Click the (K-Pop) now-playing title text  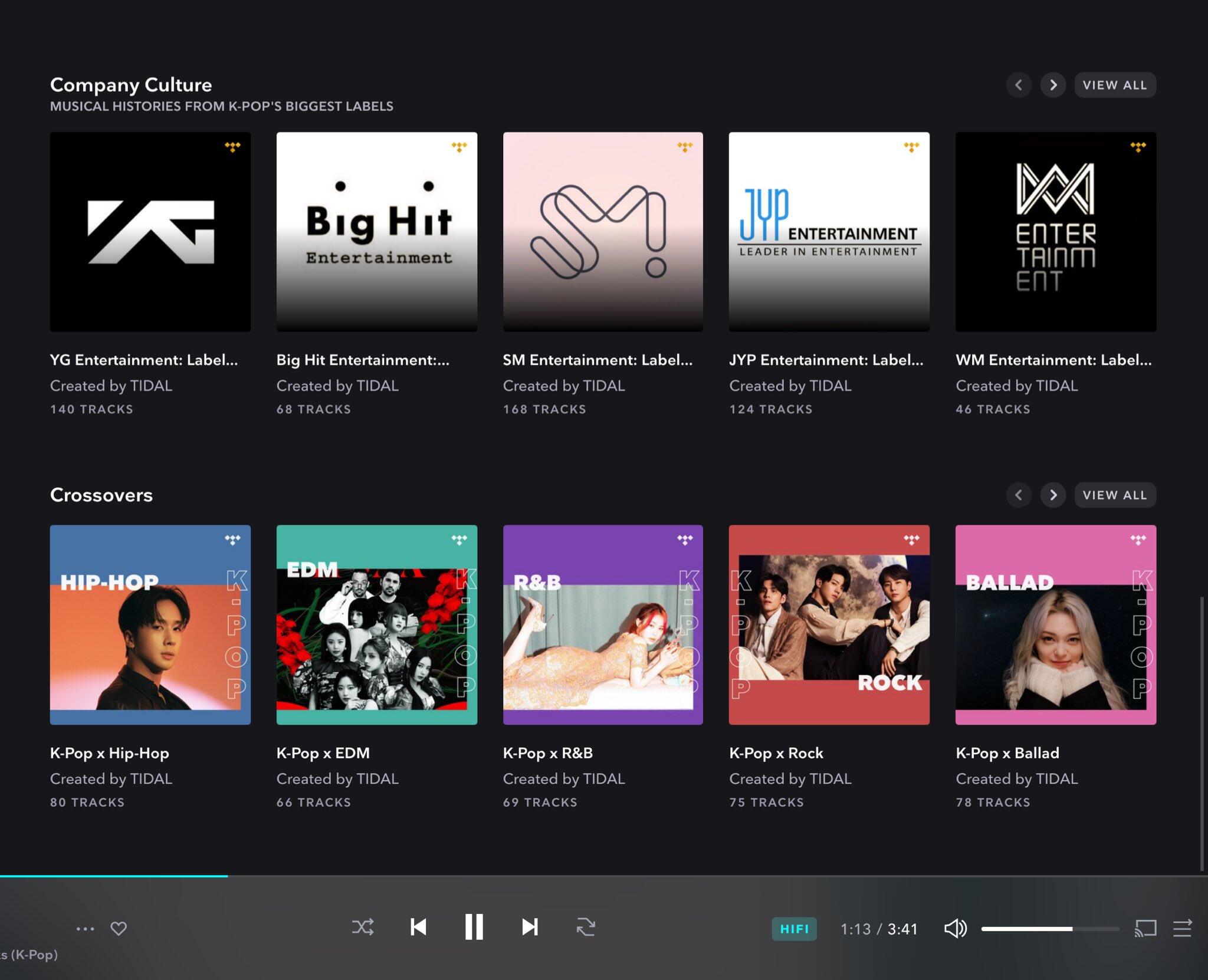[x=29, y=955]
